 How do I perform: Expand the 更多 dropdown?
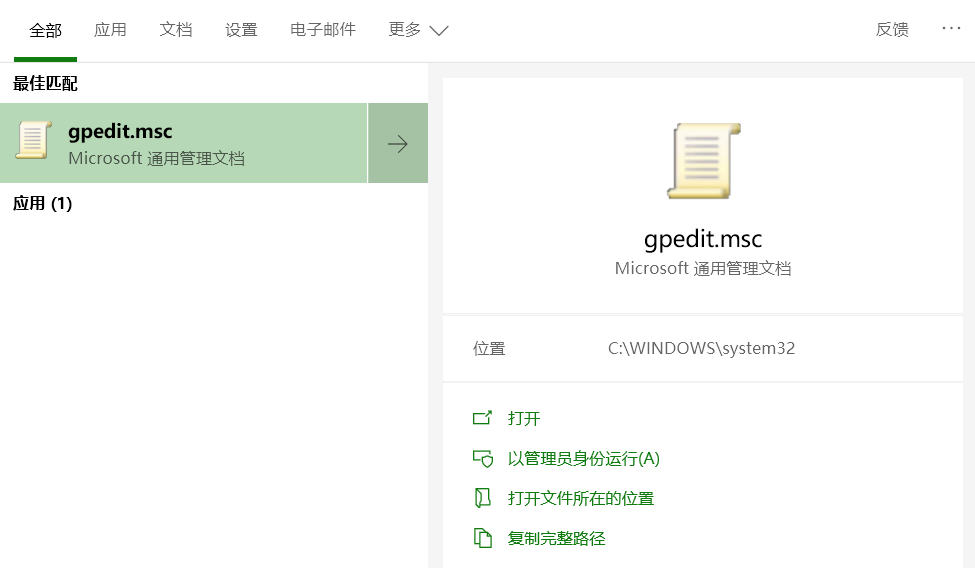[418, 30]
